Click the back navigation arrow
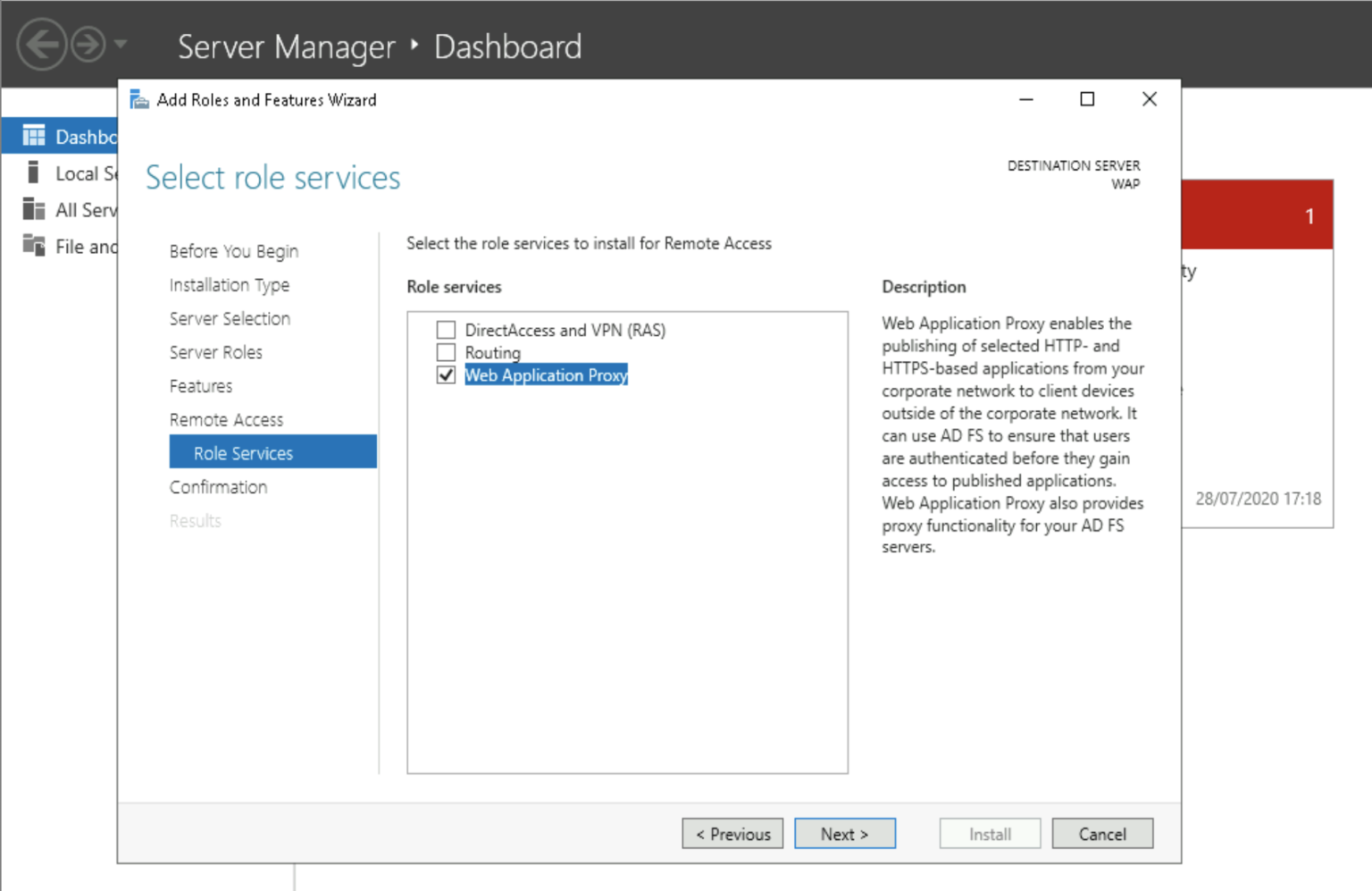1372x891 pixels. (41, 44)
